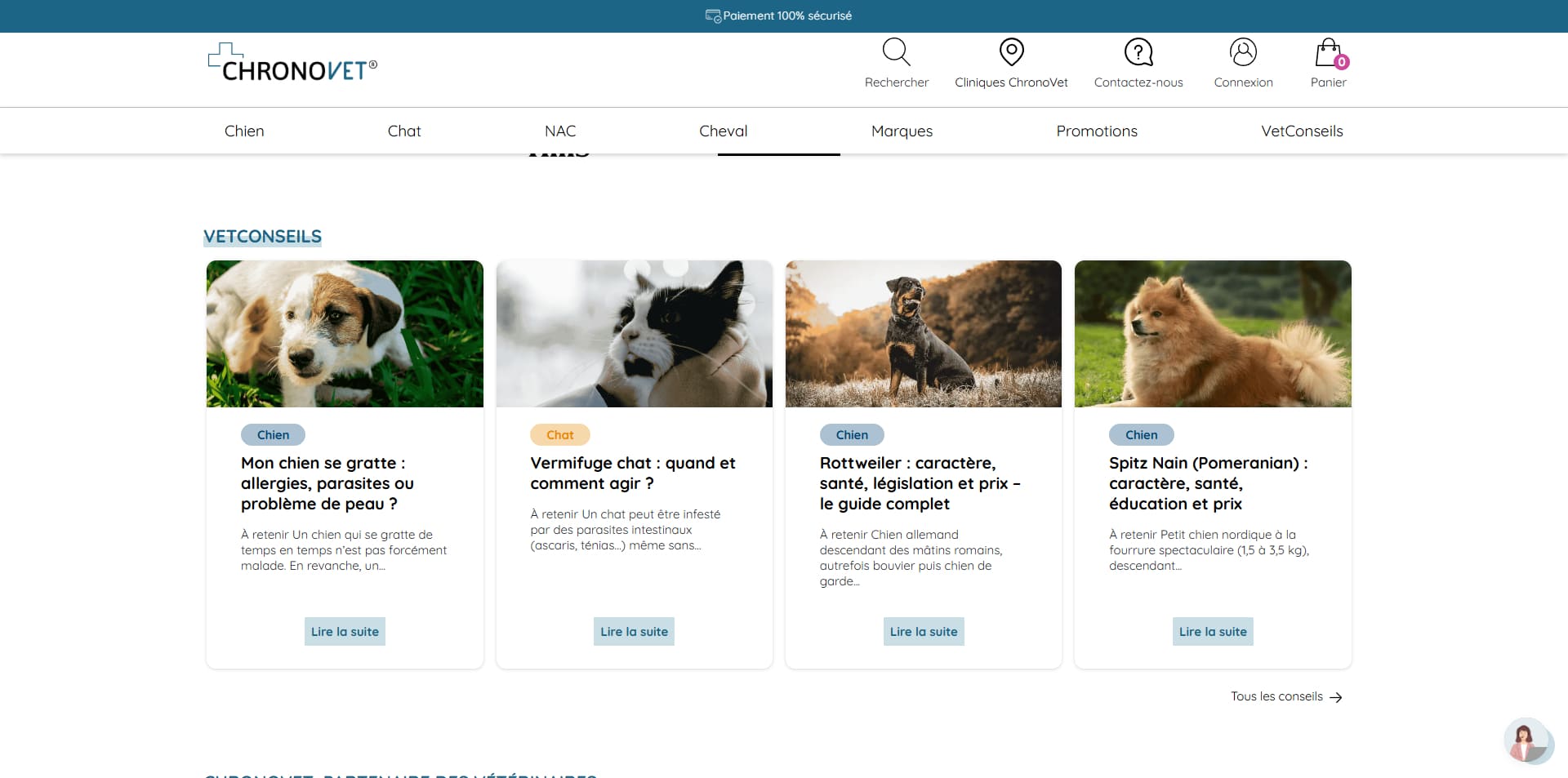This screenshot has width=1568, height=778.
Task: Click excerpt 'À retenir Un chien qui se gratte'
Action: 344,550
